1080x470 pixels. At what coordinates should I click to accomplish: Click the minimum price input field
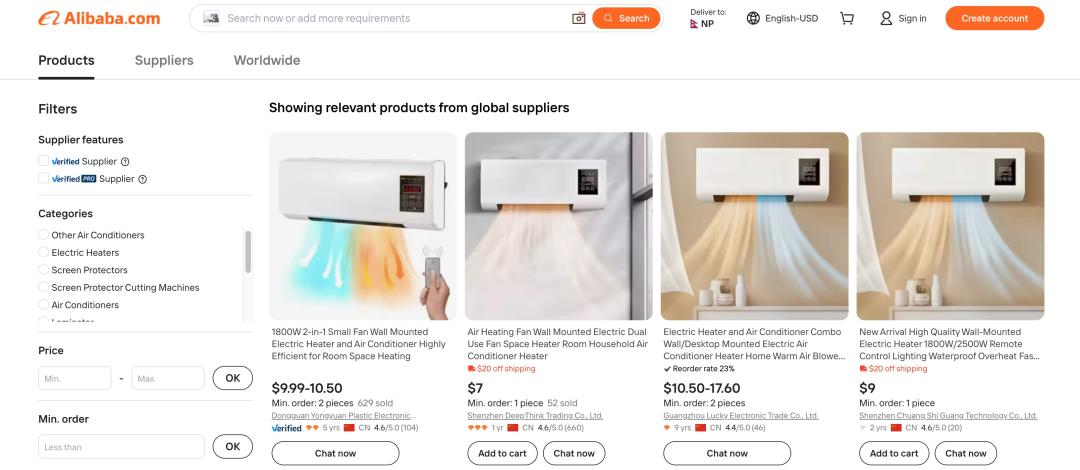coord(75,378)
